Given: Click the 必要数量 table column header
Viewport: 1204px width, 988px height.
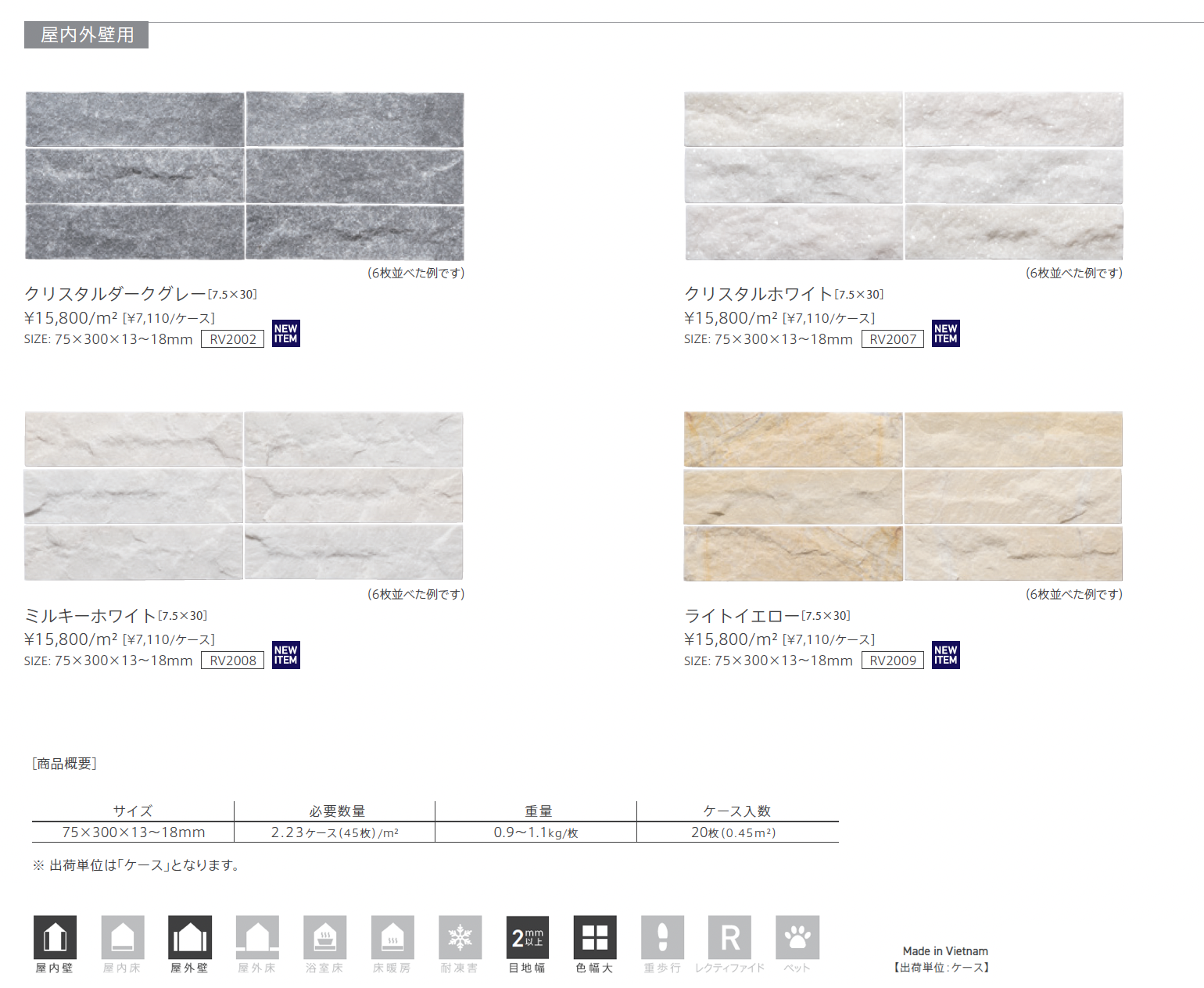Looking at the screenshot, I should tap(336, 811).
